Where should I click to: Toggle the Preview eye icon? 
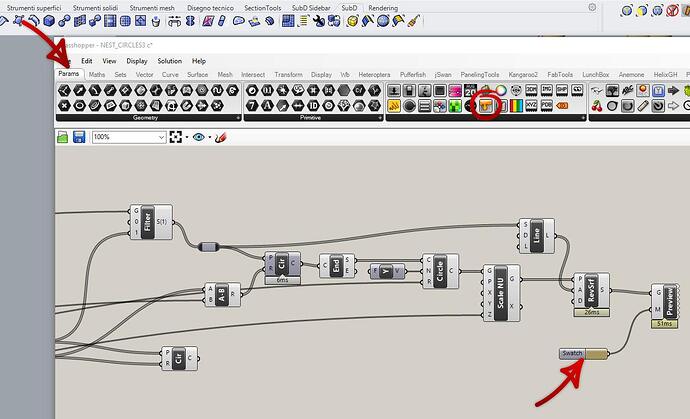pos(198,137)
